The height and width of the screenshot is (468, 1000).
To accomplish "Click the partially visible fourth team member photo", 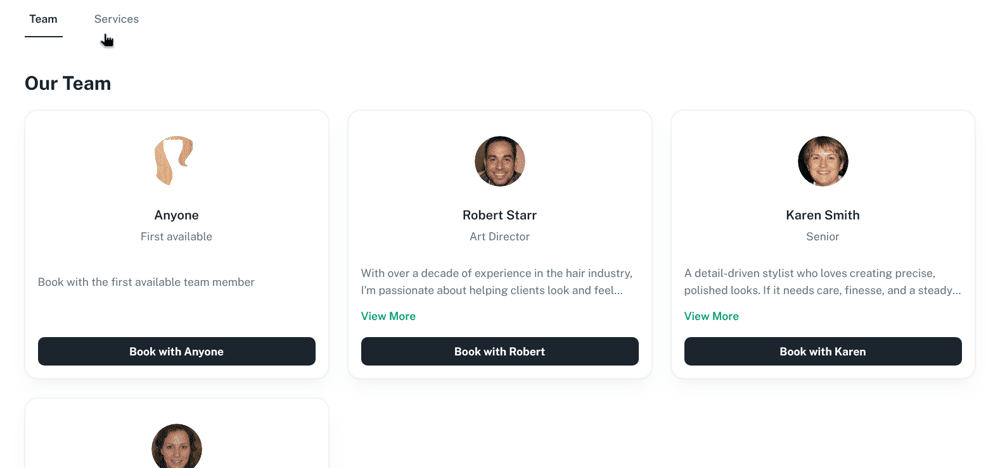I will pyautogui.click(x=177, y=447).
